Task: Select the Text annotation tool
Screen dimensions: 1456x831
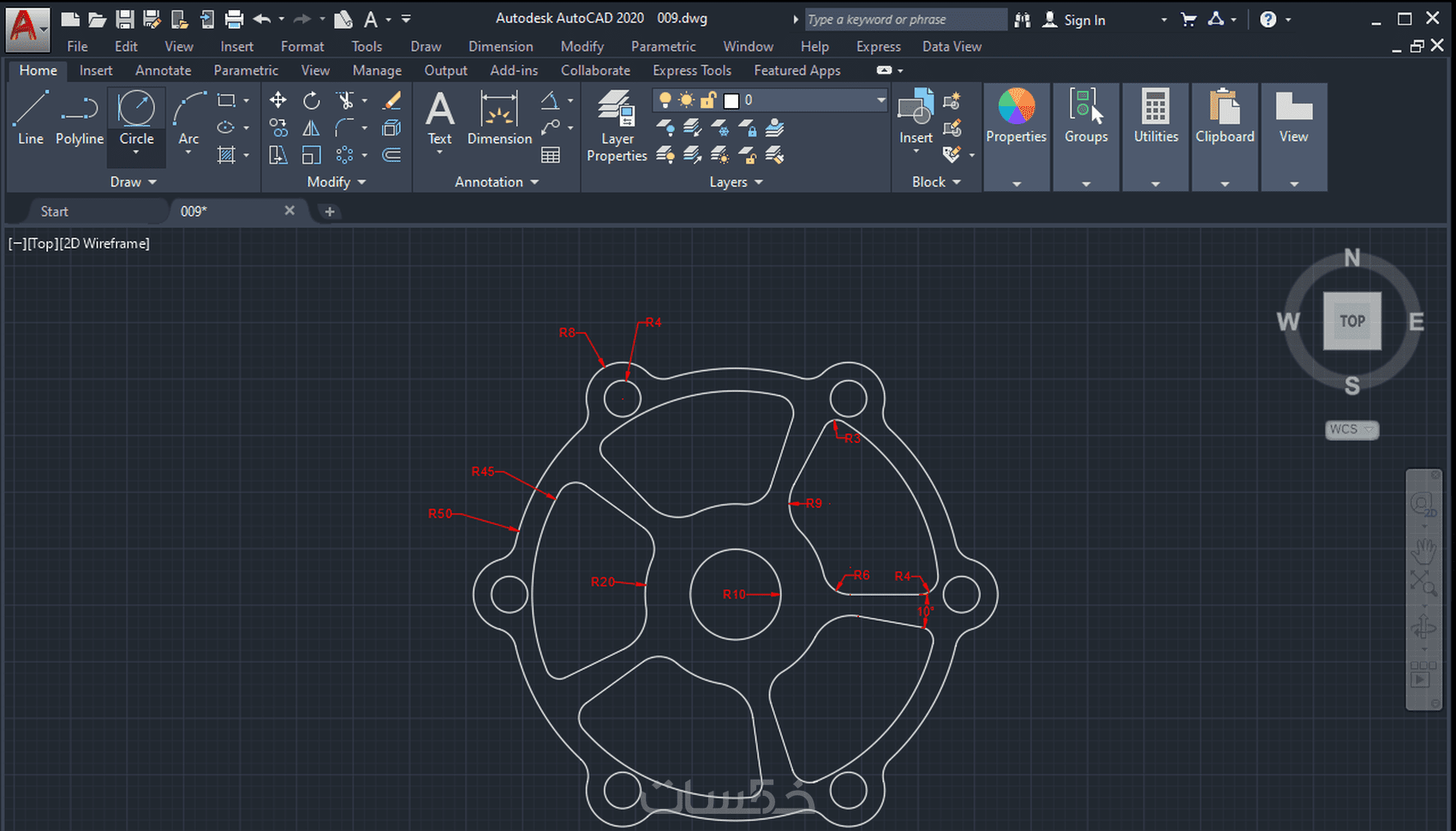Action: 439,120
